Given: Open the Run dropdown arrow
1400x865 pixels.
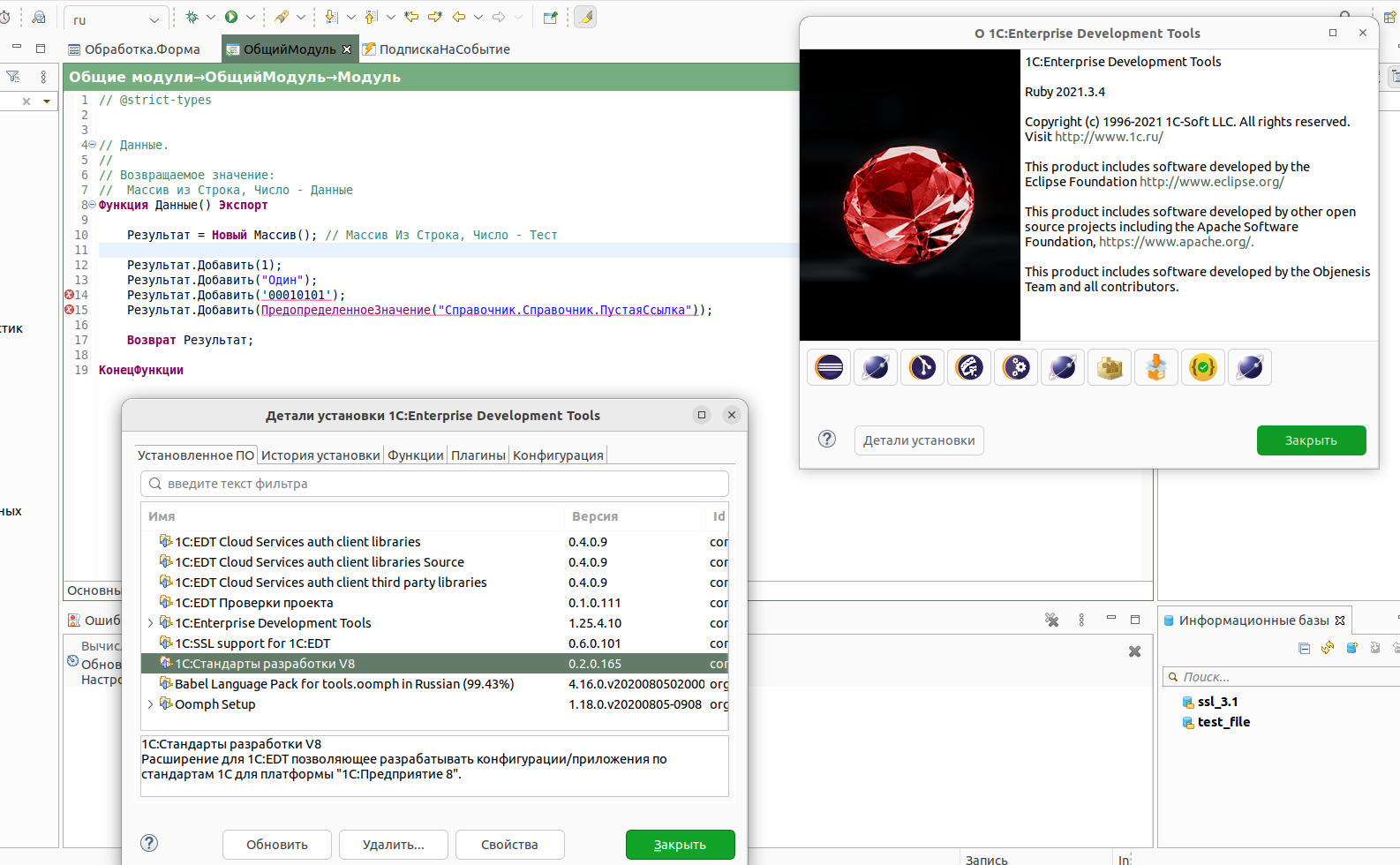Looking at the screenshot, I should (251, 17).
